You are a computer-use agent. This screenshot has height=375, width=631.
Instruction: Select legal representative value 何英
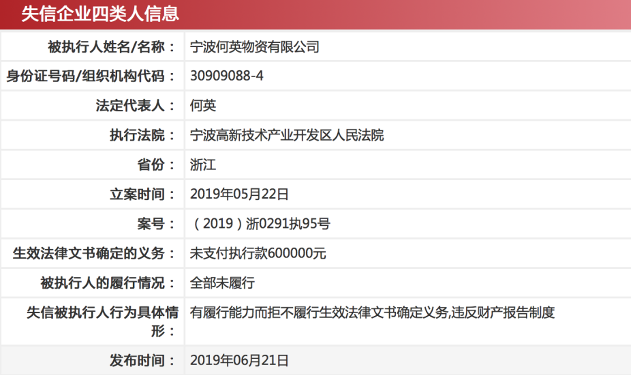(x=203, y=105)
